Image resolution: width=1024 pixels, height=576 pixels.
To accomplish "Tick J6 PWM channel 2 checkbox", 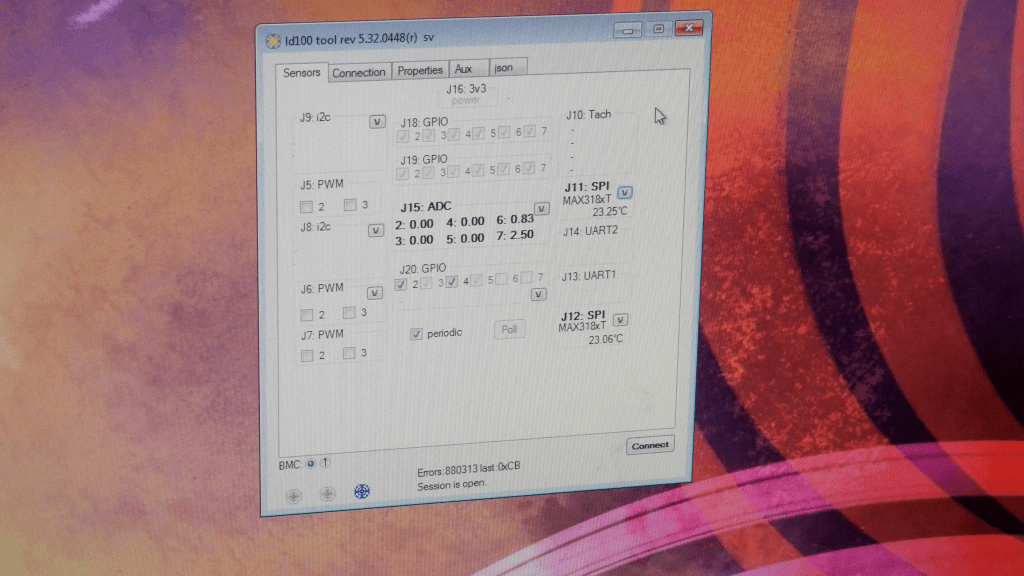I will click(x=307, y=314).
